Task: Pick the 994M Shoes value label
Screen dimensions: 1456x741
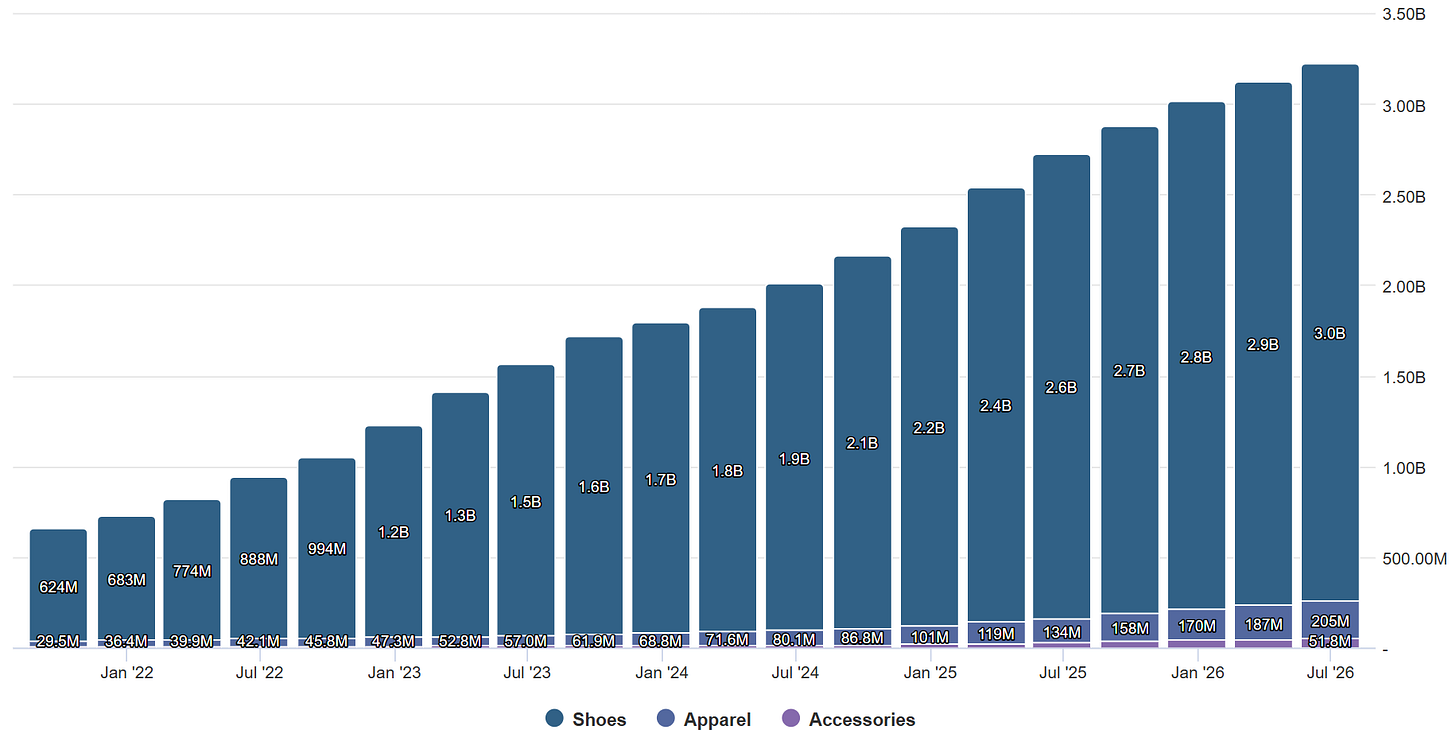Action: tap(326, 549)
